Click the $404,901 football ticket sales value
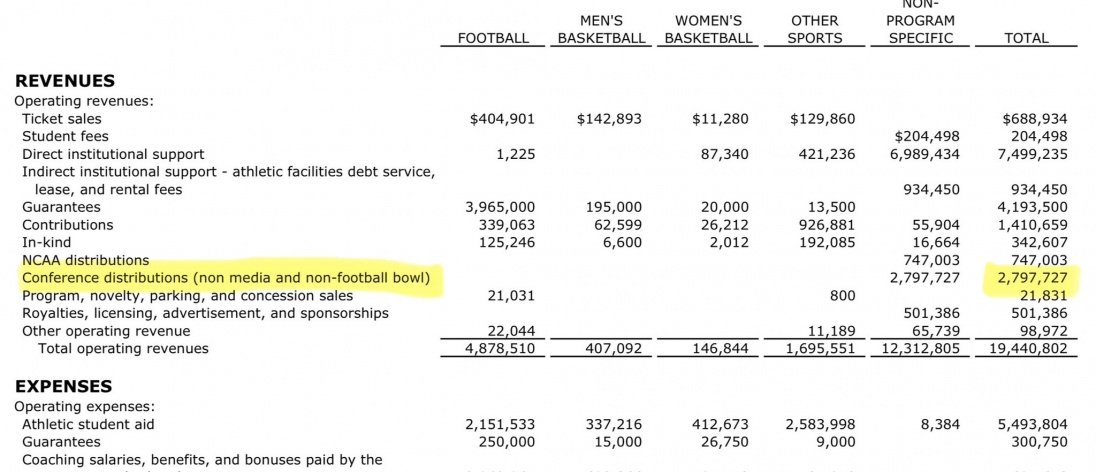Viewport: 1096px width, 472px height. (x=502, y=119)
